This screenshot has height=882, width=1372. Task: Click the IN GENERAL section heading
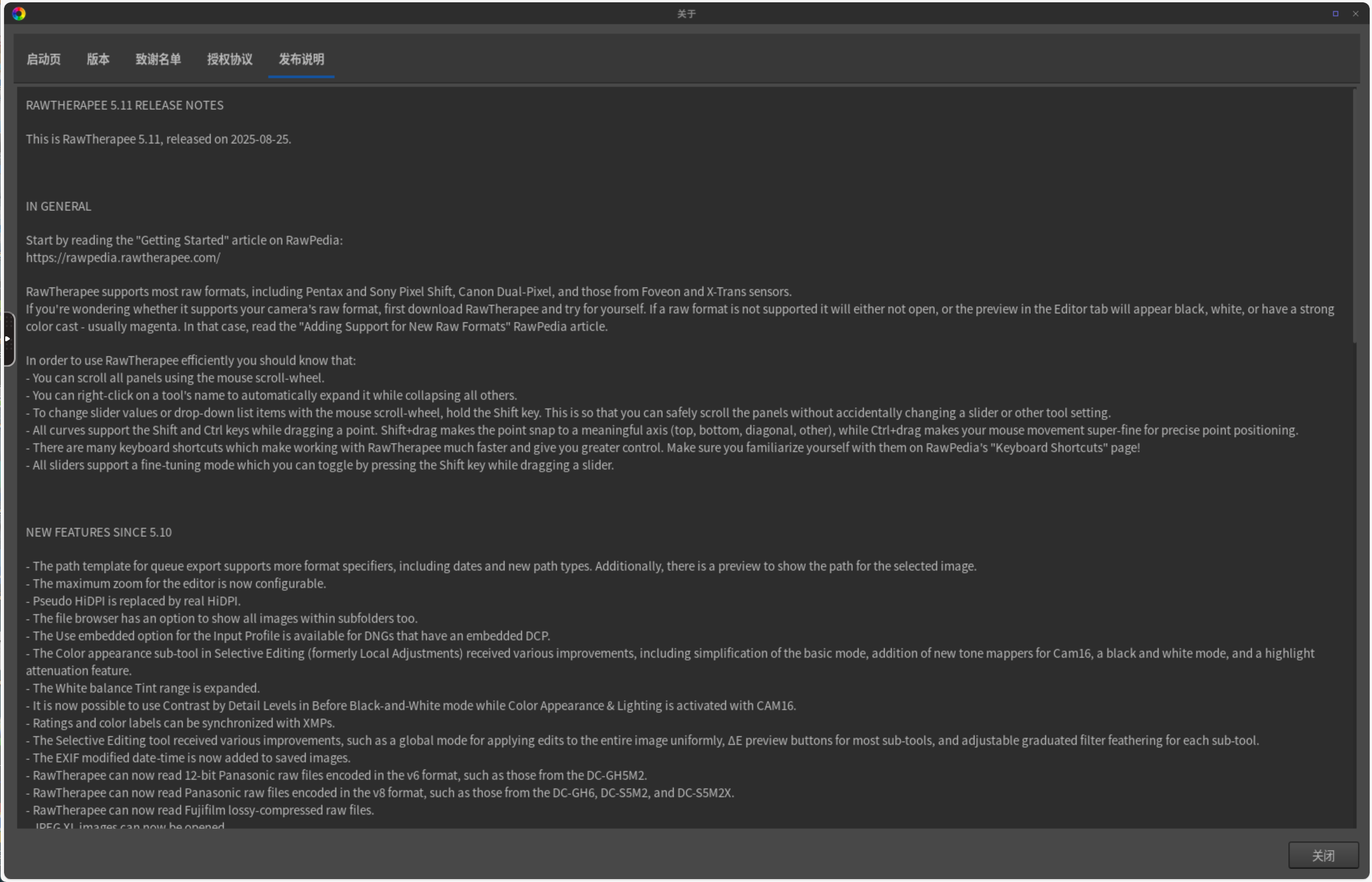click(x=58, y=207)
